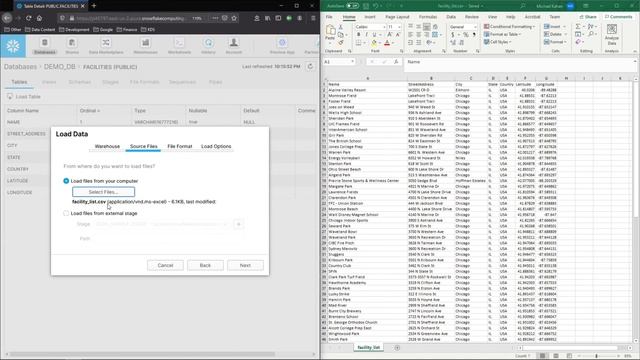This screenshot has height=360, width=640.
Task: Switch to File Format tab in Load Data
Action: (x=180, y=146)
